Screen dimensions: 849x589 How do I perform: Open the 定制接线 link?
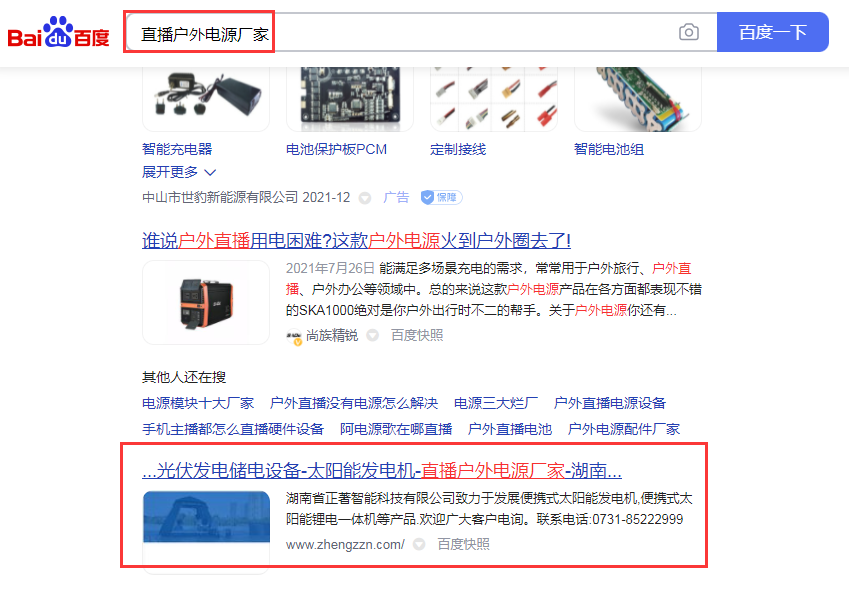coord(458,149)
